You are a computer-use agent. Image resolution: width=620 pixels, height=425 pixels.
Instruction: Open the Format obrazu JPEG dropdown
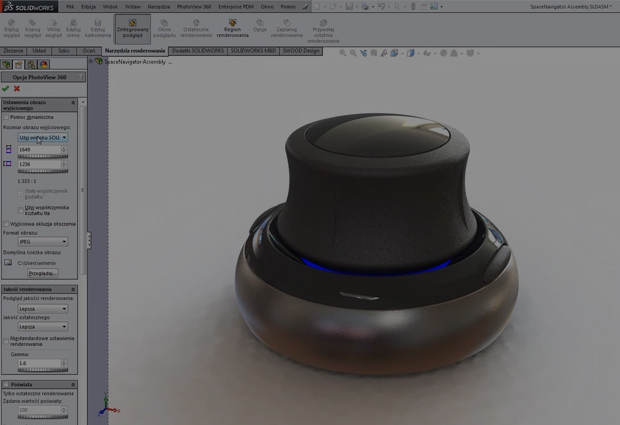42,241
